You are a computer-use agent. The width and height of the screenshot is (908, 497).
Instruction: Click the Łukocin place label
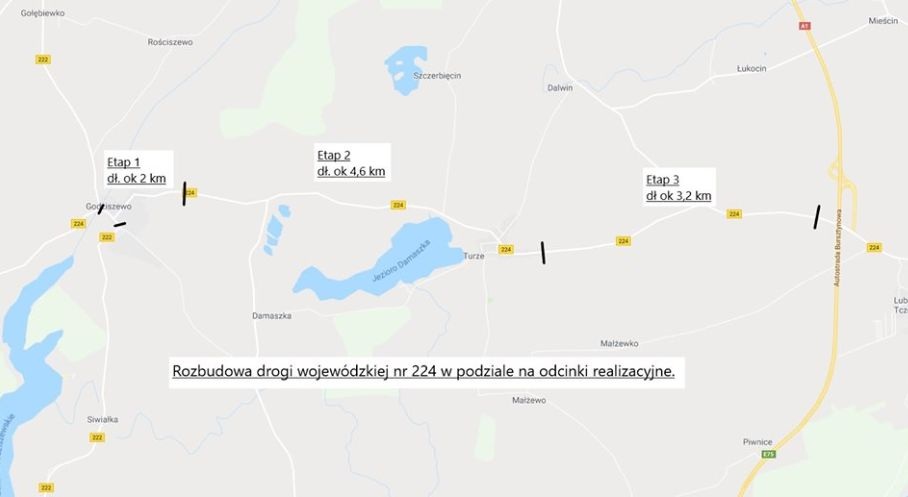pyautogui.click(x=752, y=68)
